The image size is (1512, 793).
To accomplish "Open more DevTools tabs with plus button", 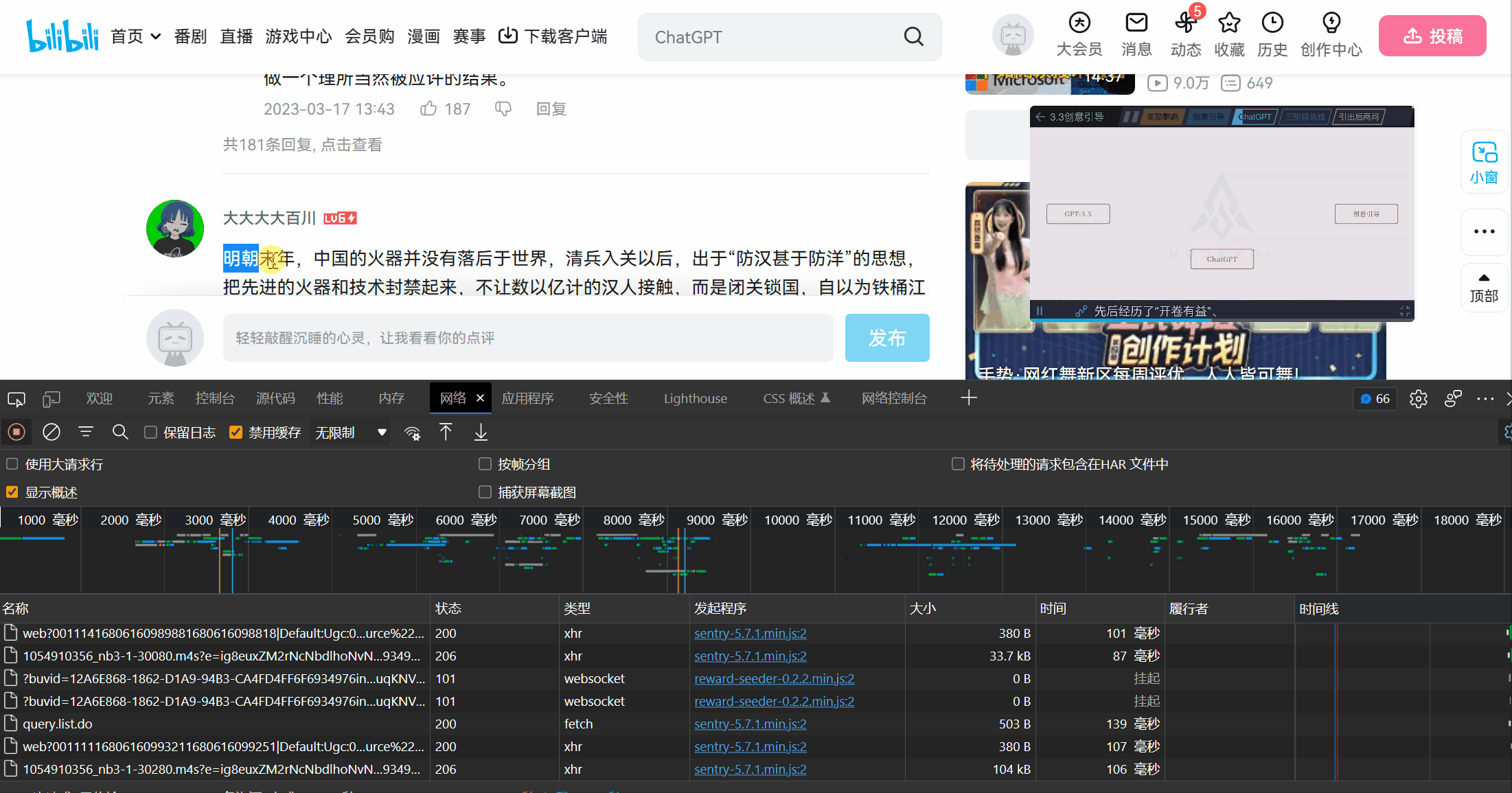I will (968, 398).
